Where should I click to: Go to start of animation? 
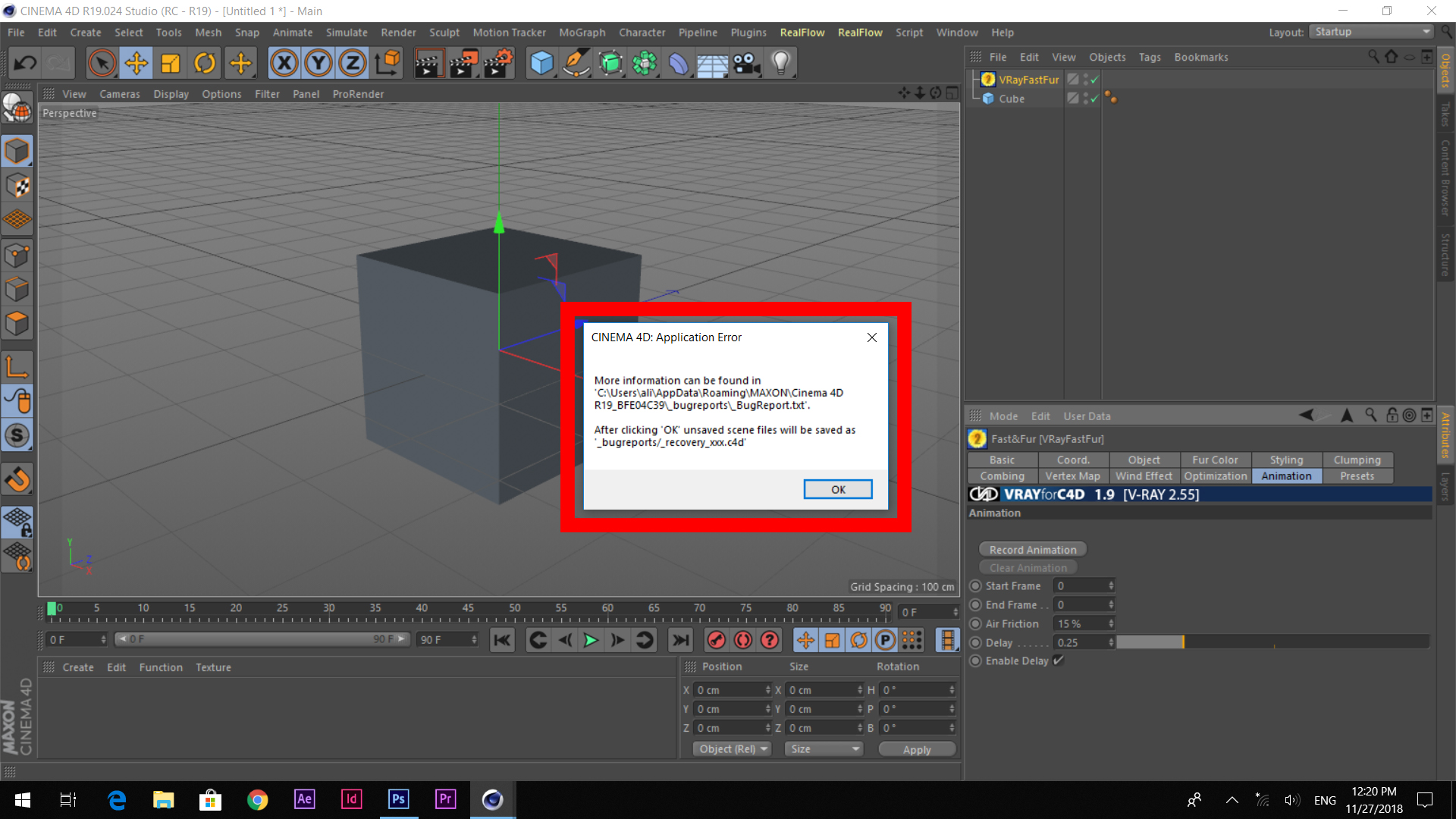click(502, 640)
